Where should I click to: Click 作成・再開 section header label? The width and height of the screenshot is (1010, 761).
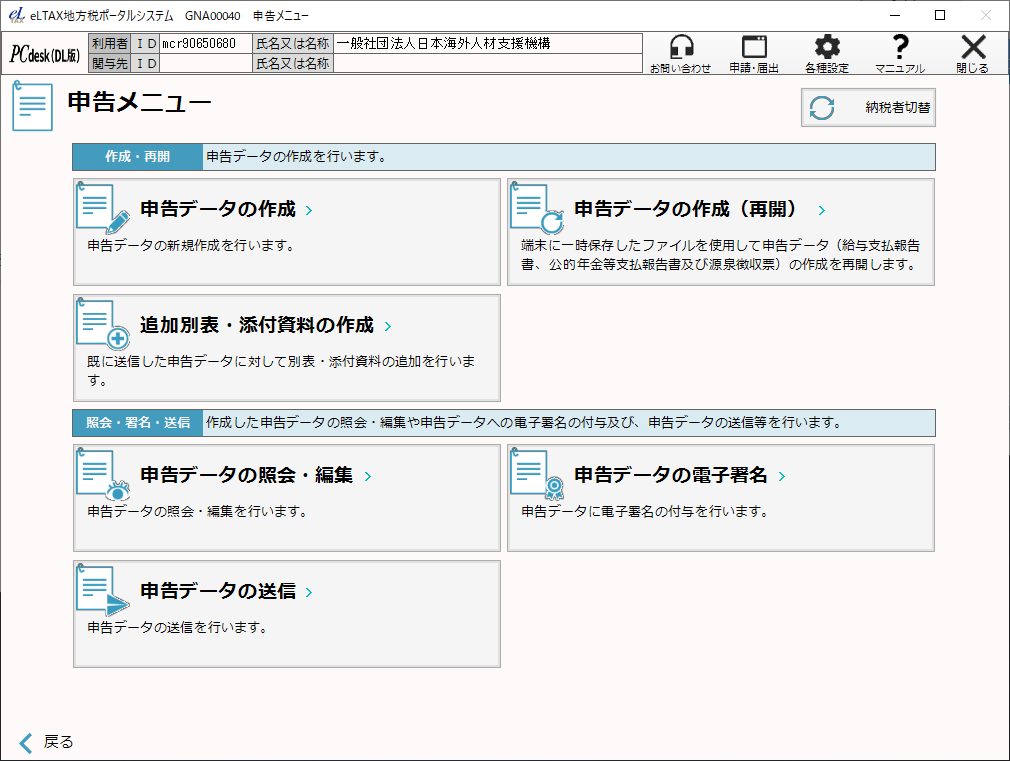tap(138, 157)
